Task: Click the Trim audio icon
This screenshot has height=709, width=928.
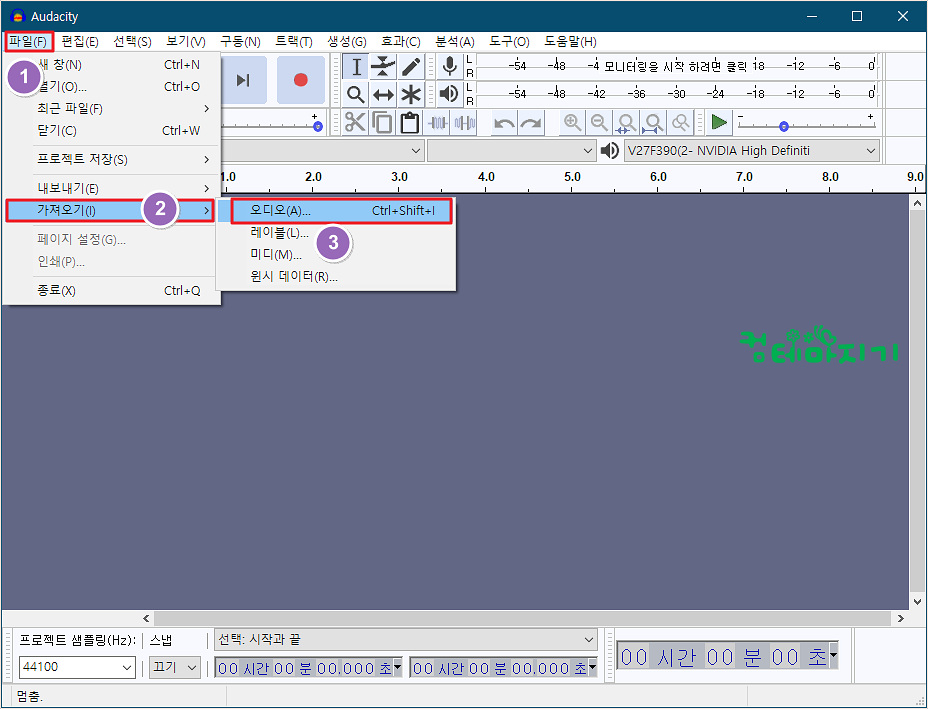Action: point(437,123)
